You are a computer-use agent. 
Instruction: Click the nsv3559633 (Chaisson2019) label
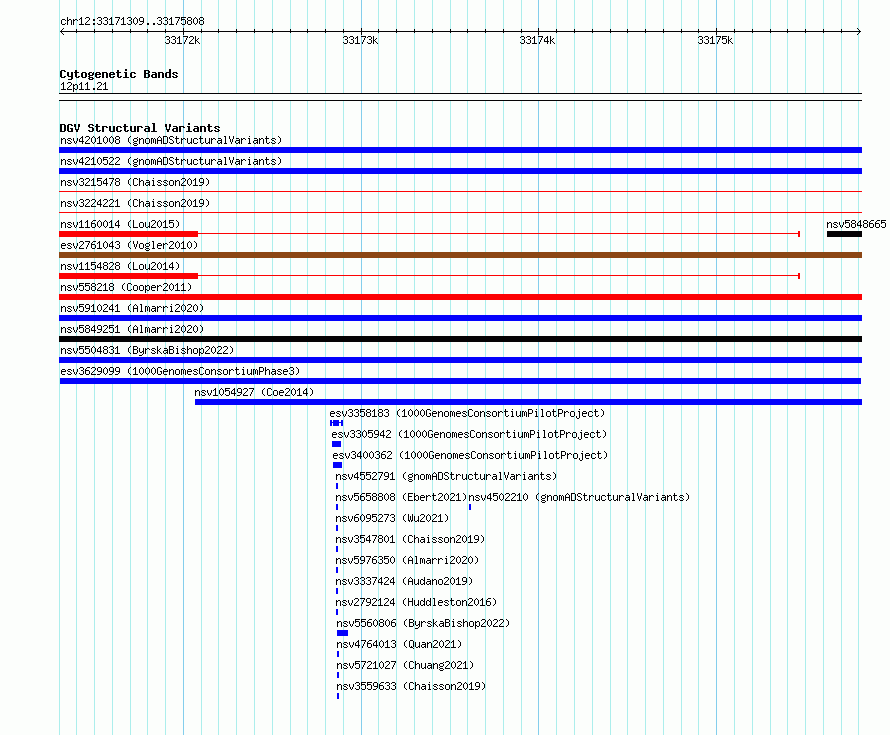(411, 686)
